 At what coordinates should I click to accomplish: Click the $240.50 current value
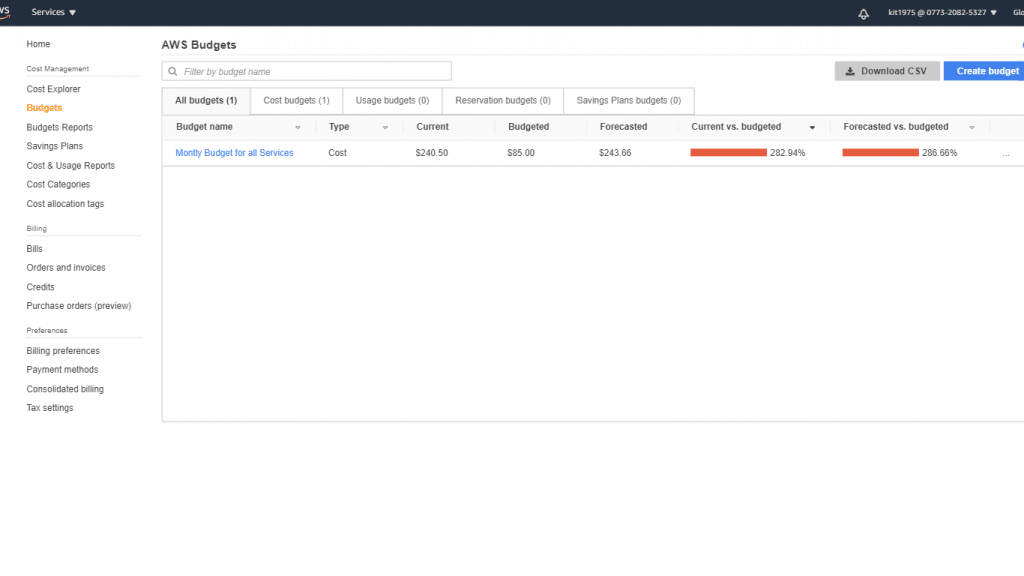click(x=432, y=153)
